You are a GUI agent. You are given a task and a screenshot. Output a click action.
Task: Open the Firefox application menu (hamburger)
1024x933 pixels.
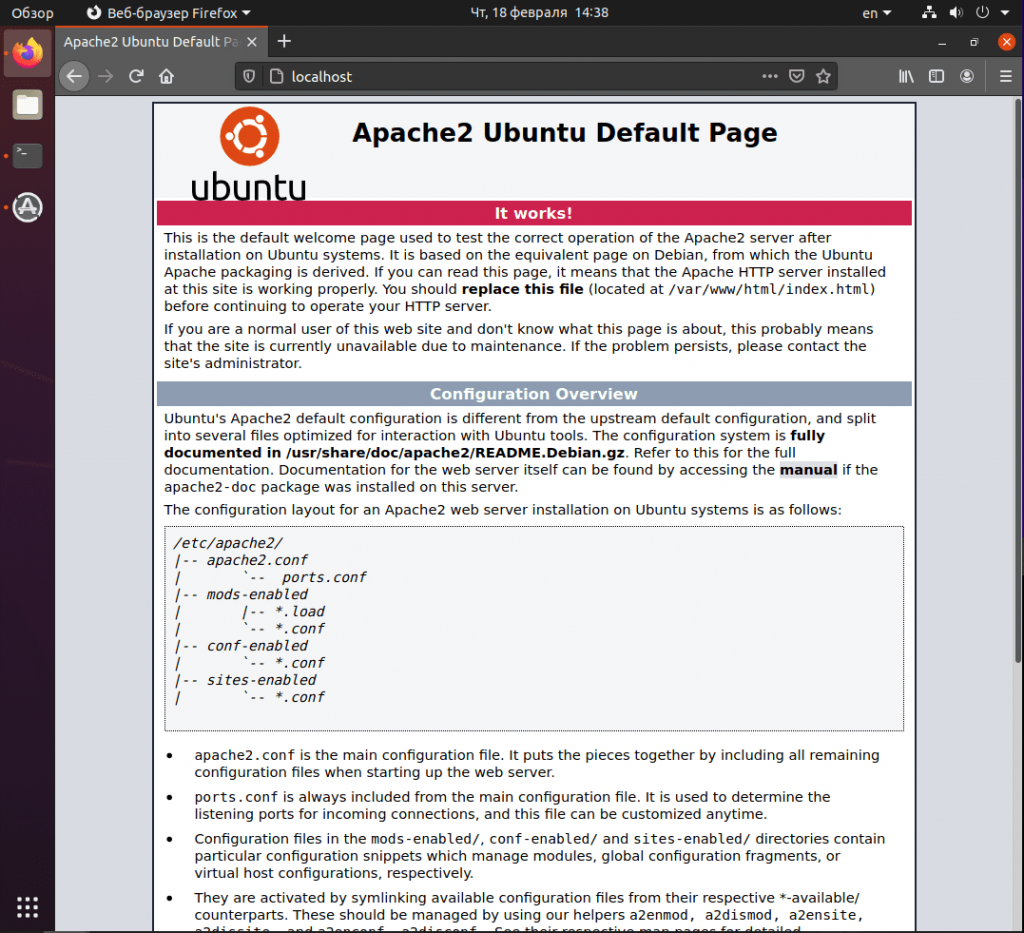(1006, 76)
